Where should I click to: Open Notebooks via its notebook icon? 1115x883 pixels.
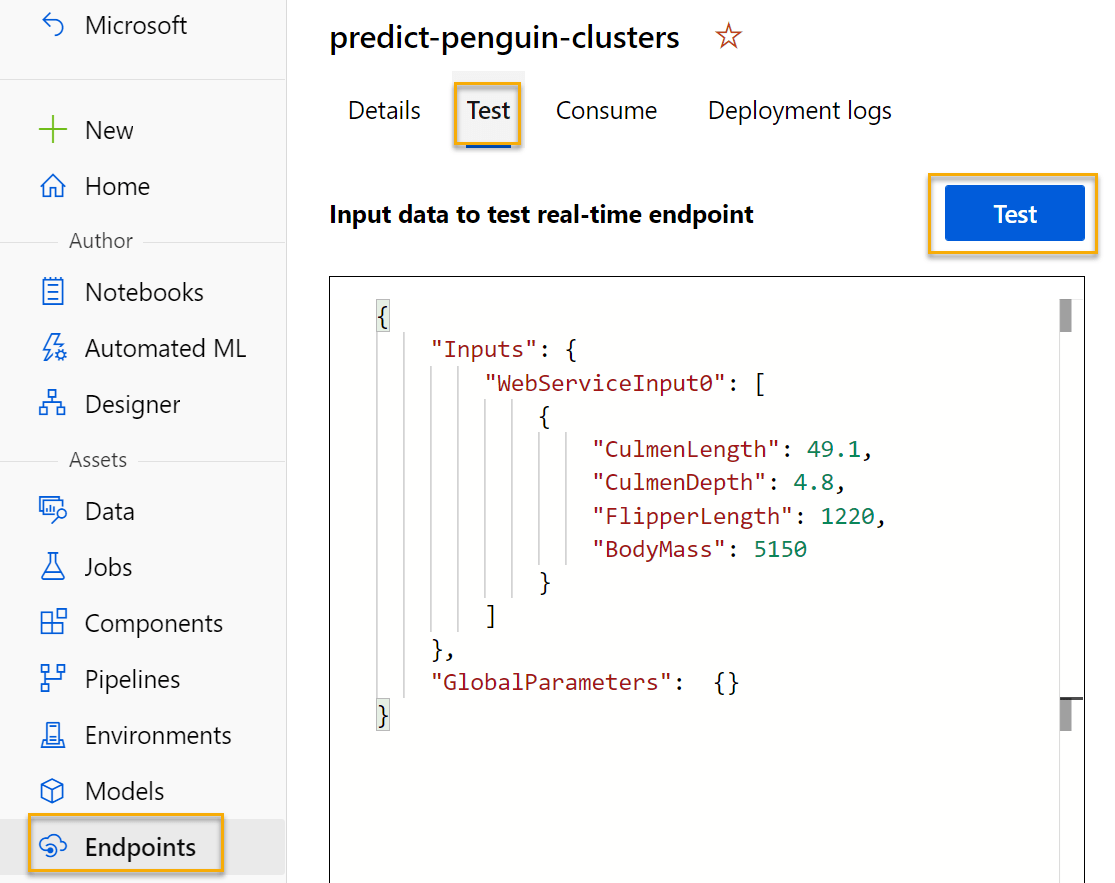click(52, 292)
